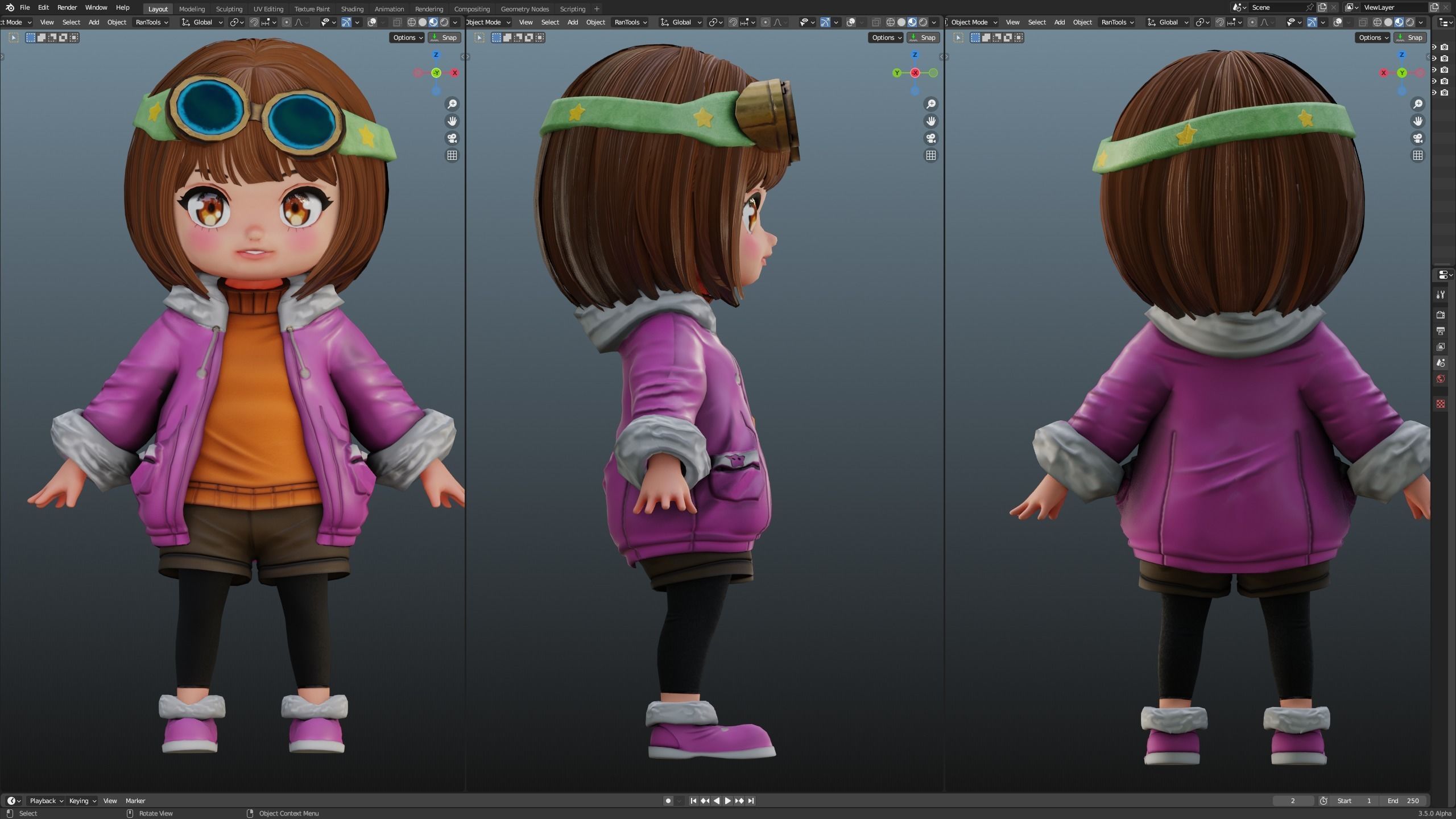
Task: Click zoom magnifier in the left viewport
Action: (x=452, y=104)
